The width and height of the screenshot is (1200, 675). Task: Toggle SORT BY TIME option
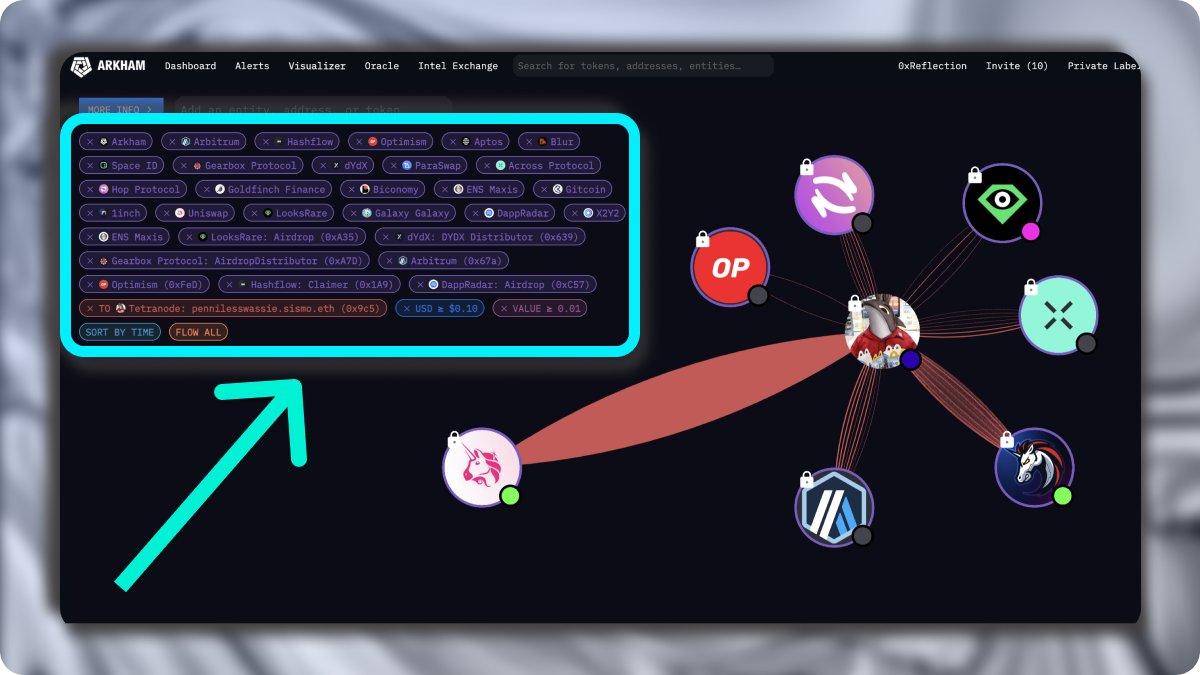pos(120,332)
